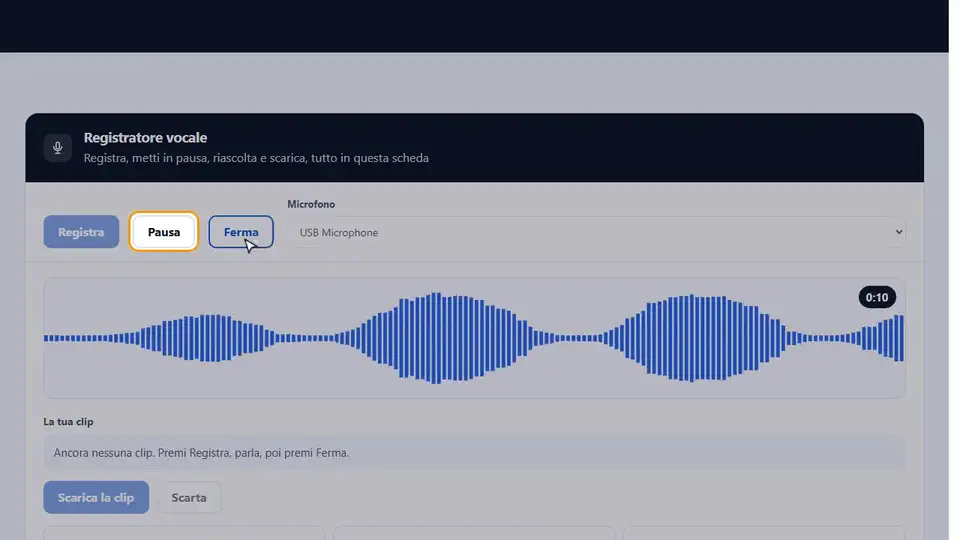Click the La tua clip label
The width and height of the screenshot is (960, 540).
tap(68, 422)
